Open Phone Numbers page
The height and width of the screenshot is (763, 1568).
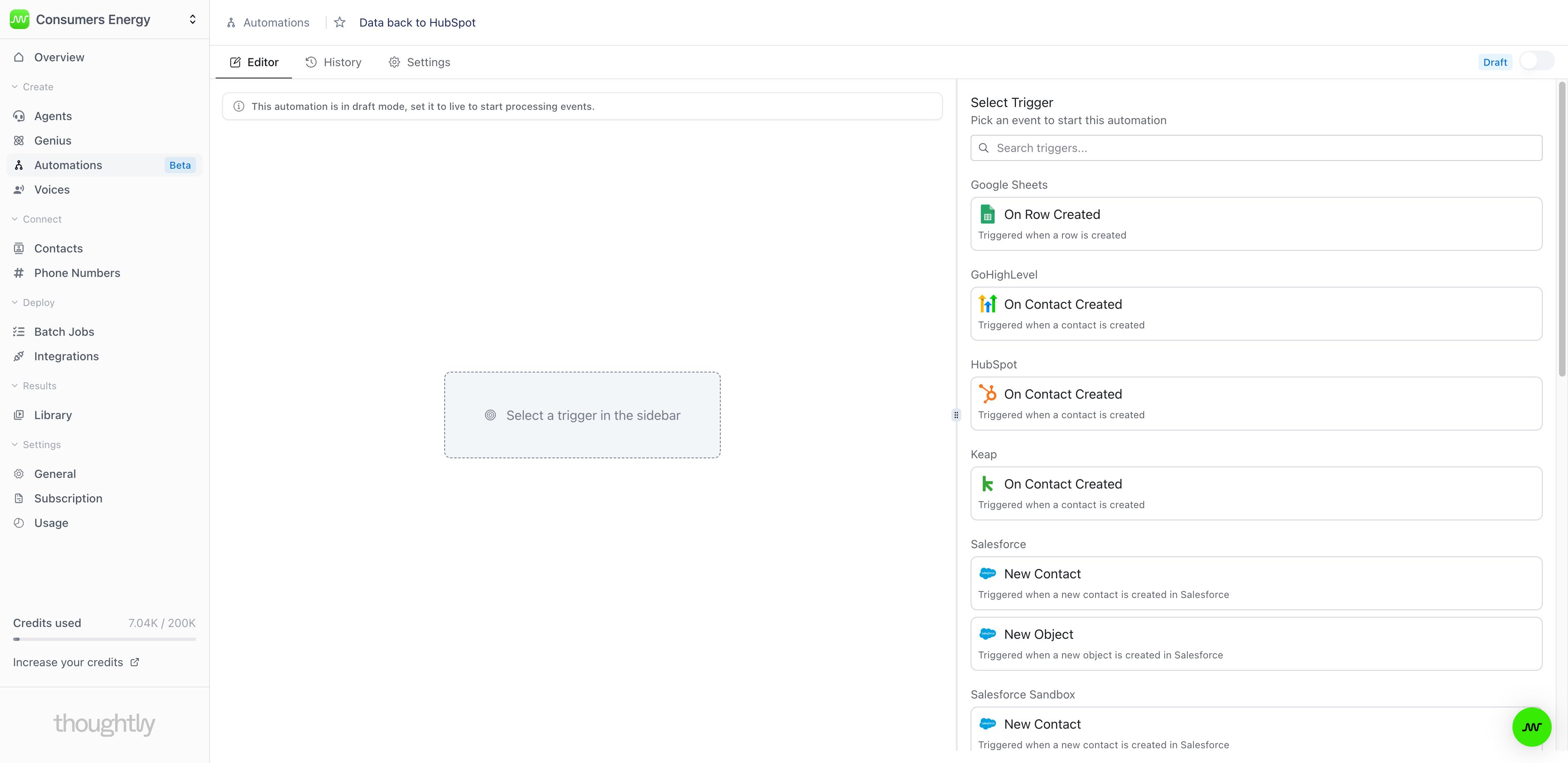pos(104,273)
